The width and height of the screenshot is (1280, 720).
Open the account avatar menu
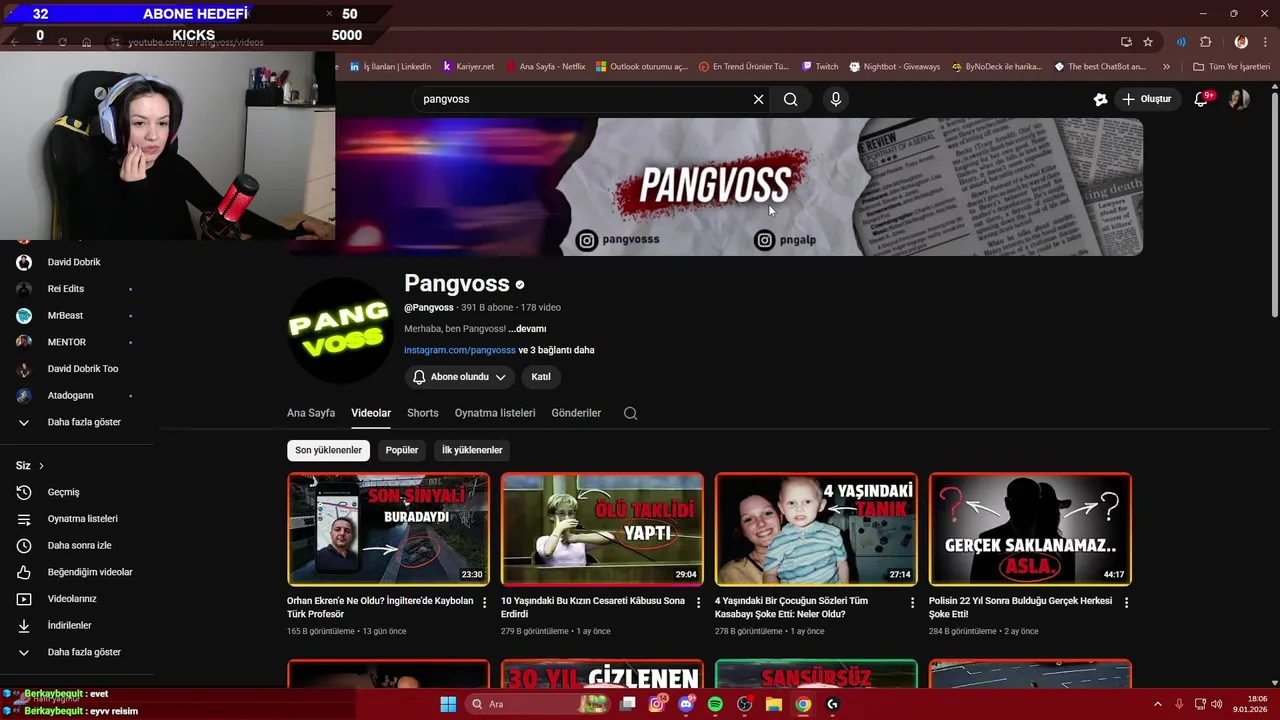point(1239,99)
